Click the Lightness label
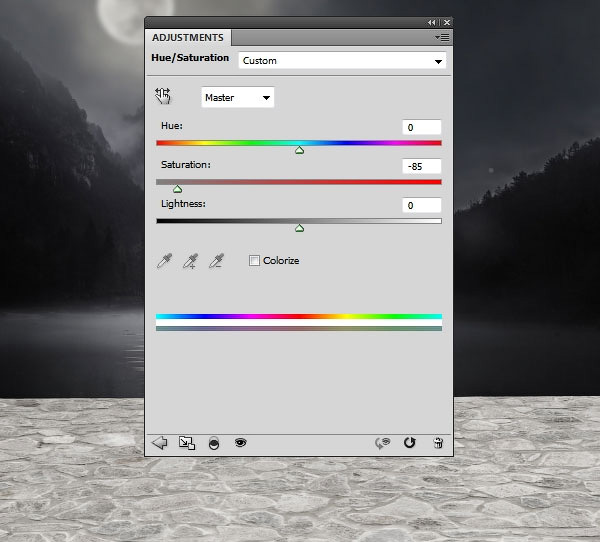 click(183, 204)
